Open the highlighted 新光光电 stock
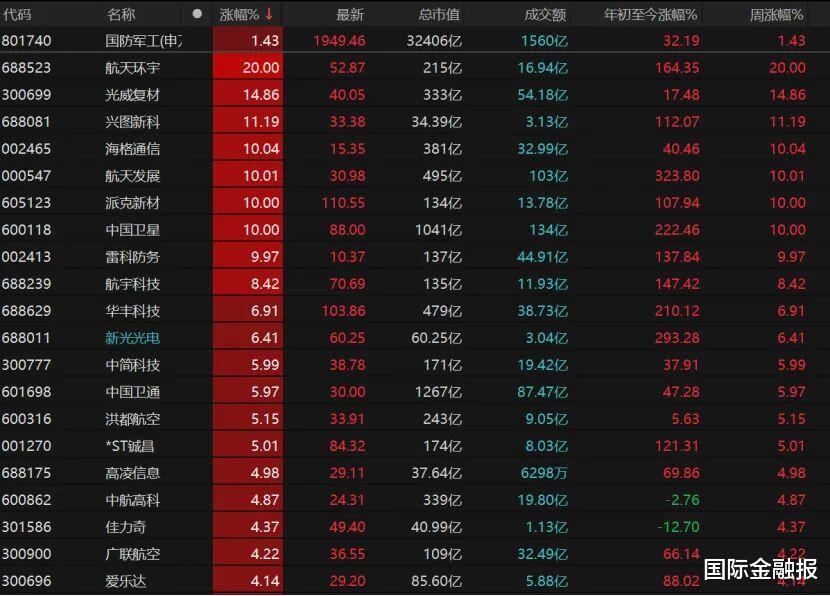 (x=132, y=338)
